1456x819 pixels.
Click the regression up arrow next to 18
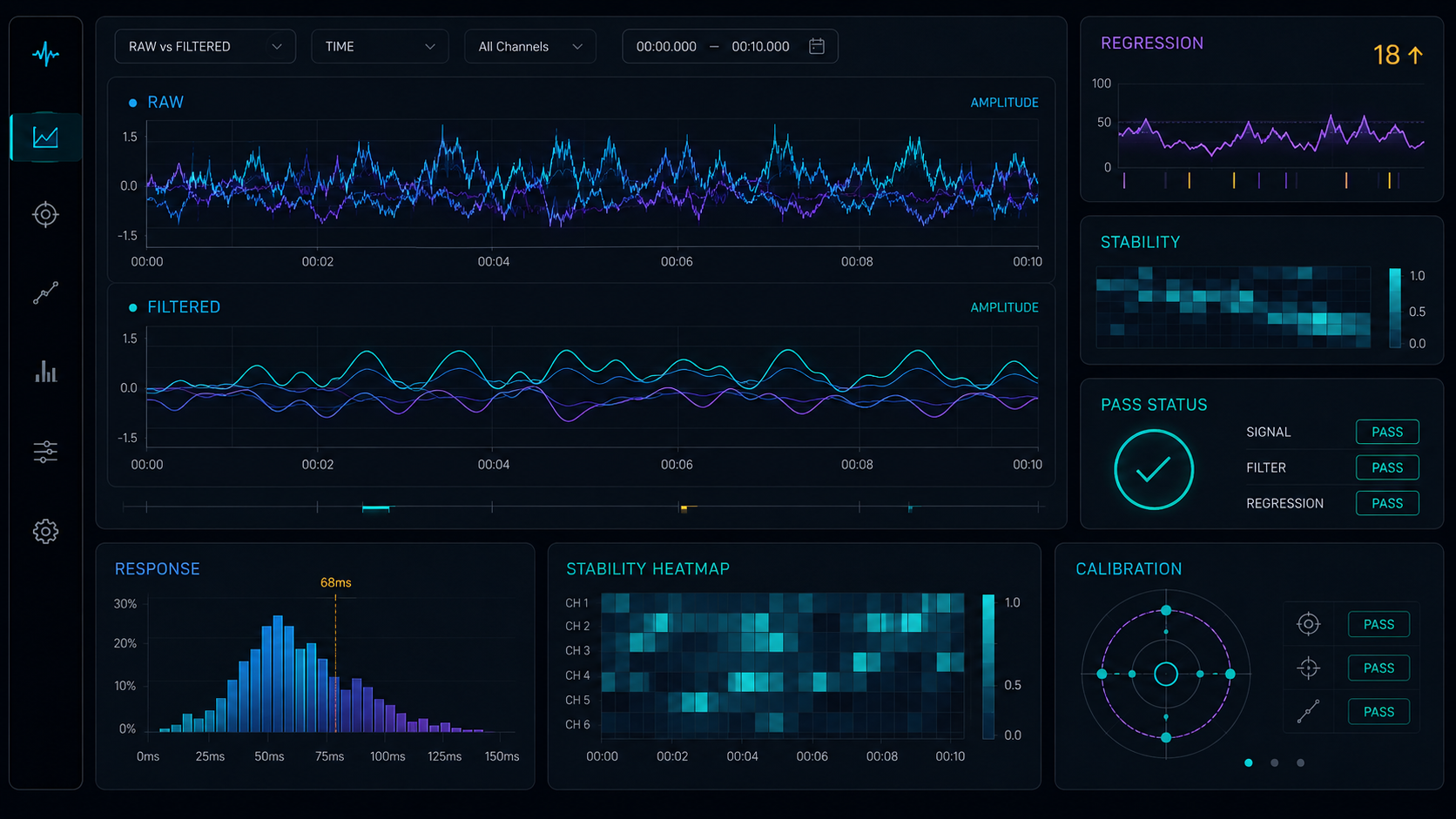click(1415, 56)
